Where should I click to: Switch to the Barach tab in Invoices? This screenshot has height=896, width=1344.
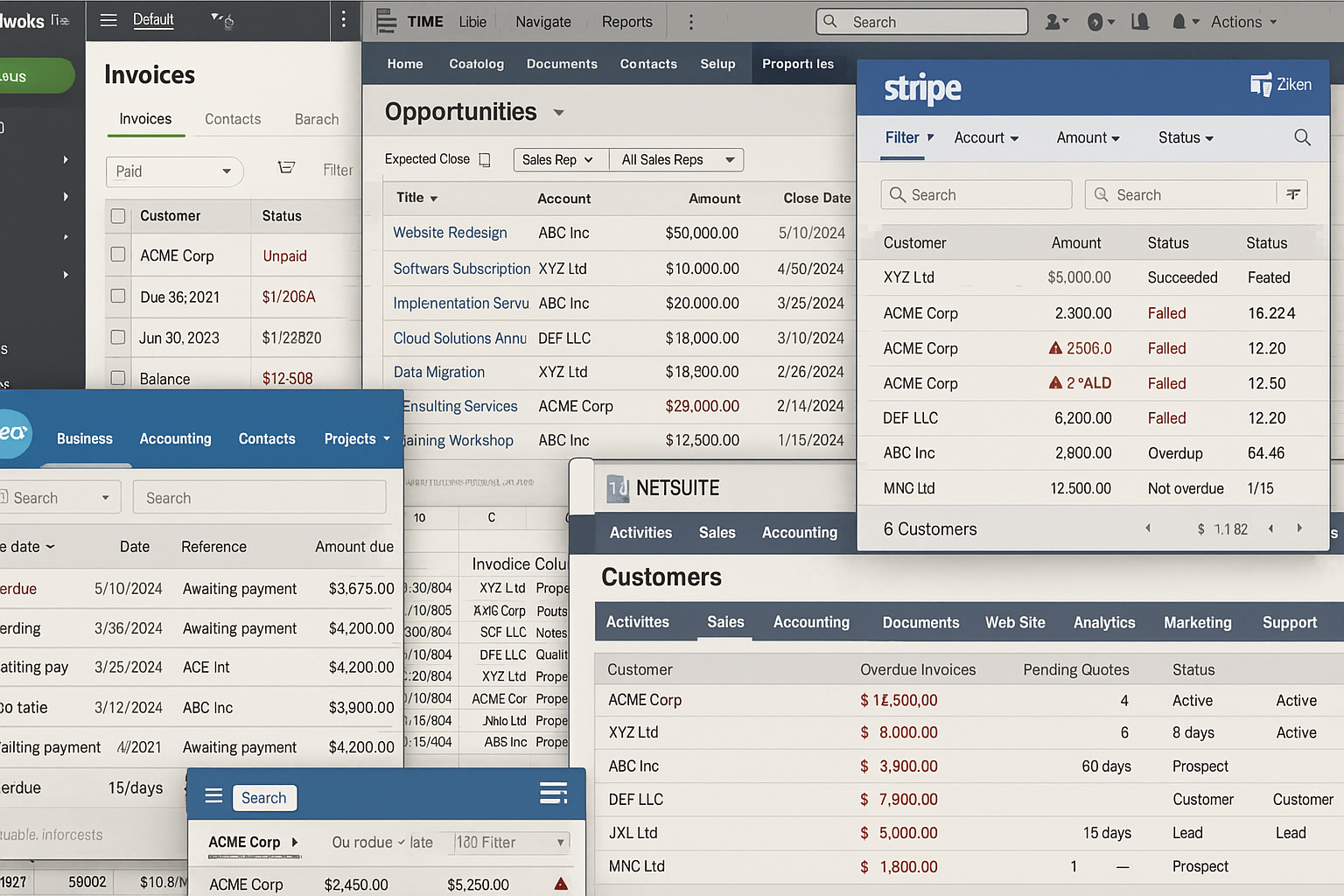[317, 119]
